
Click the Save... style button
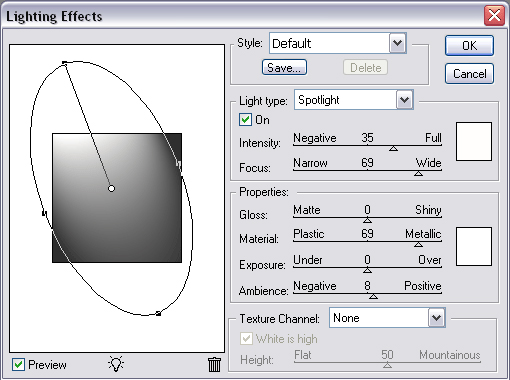tap(284, 67)
